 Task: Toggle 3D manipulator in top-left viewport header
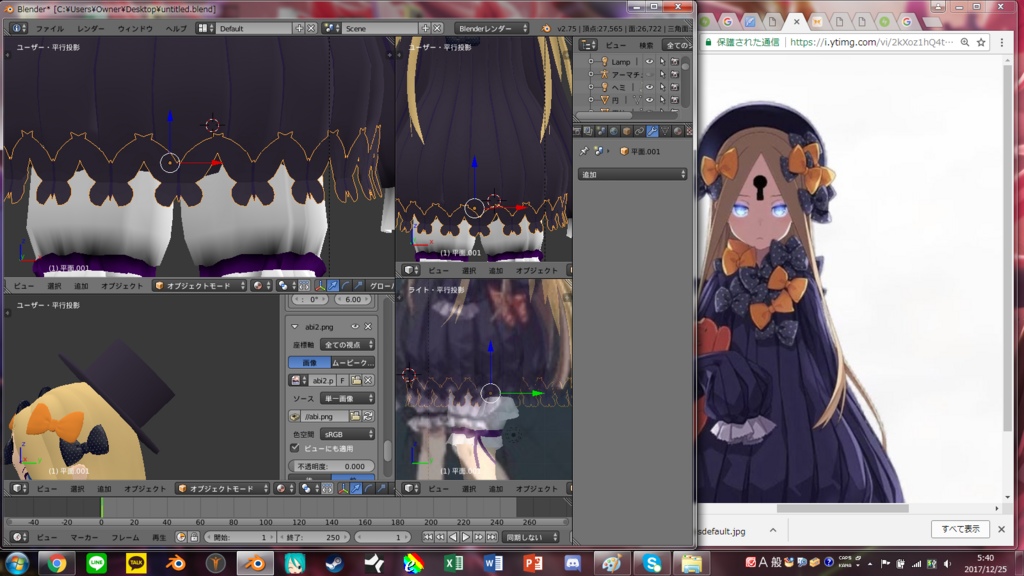click(320, 285)
